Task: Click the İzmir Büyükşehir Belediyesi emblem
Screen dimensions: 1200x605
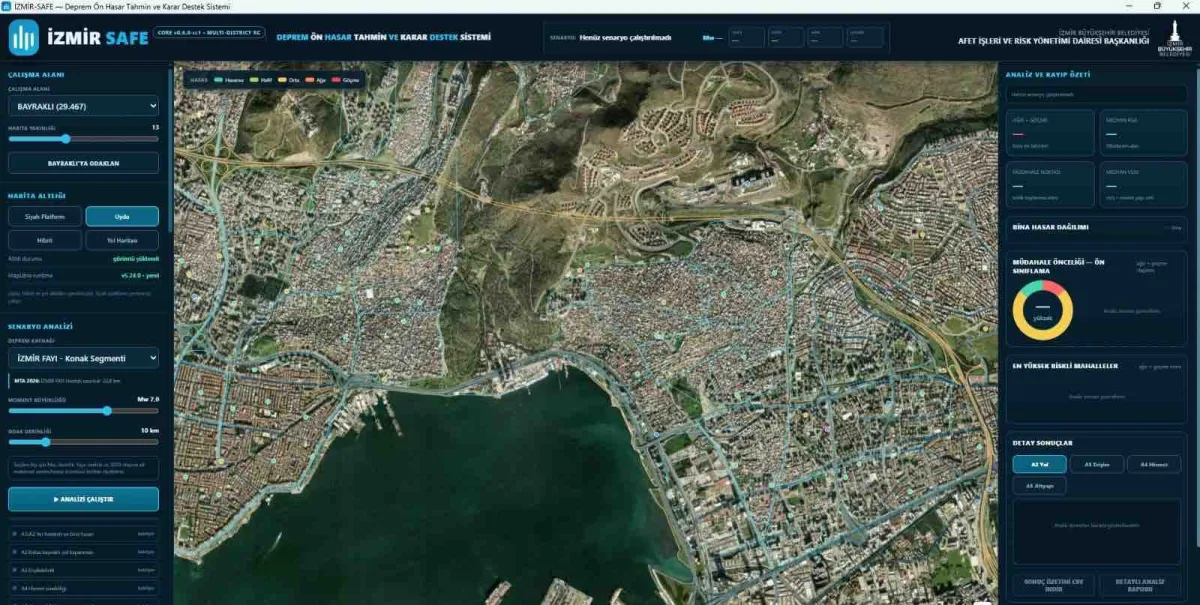Action: coord(1174,40)
